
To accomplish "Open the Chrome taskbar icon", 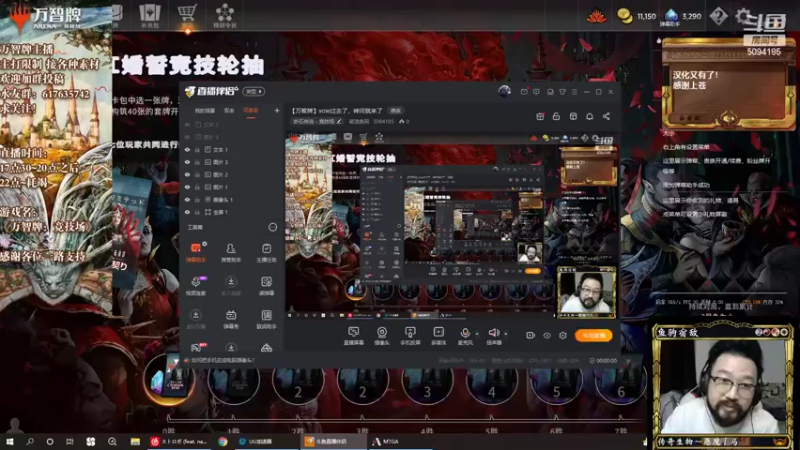I will (x=223, y=441).
